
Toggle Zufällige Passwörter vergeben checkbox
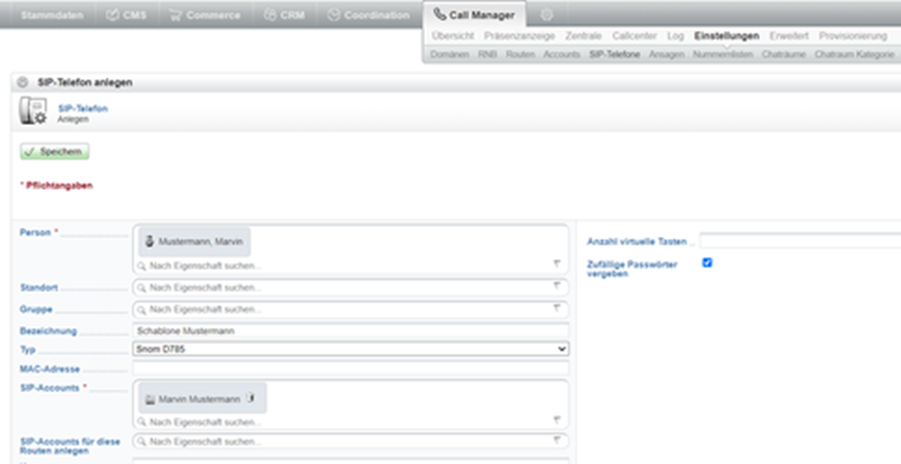click(707, 263)
